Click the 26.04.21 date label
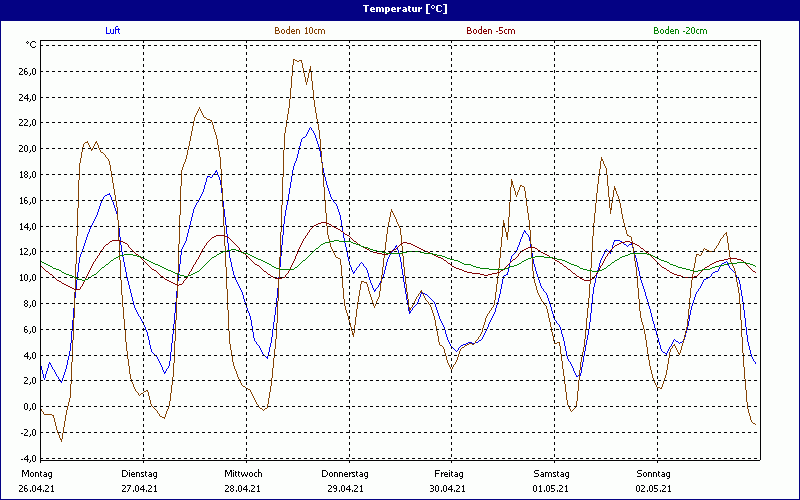800x500 pixels. click(x=37, y=488)
